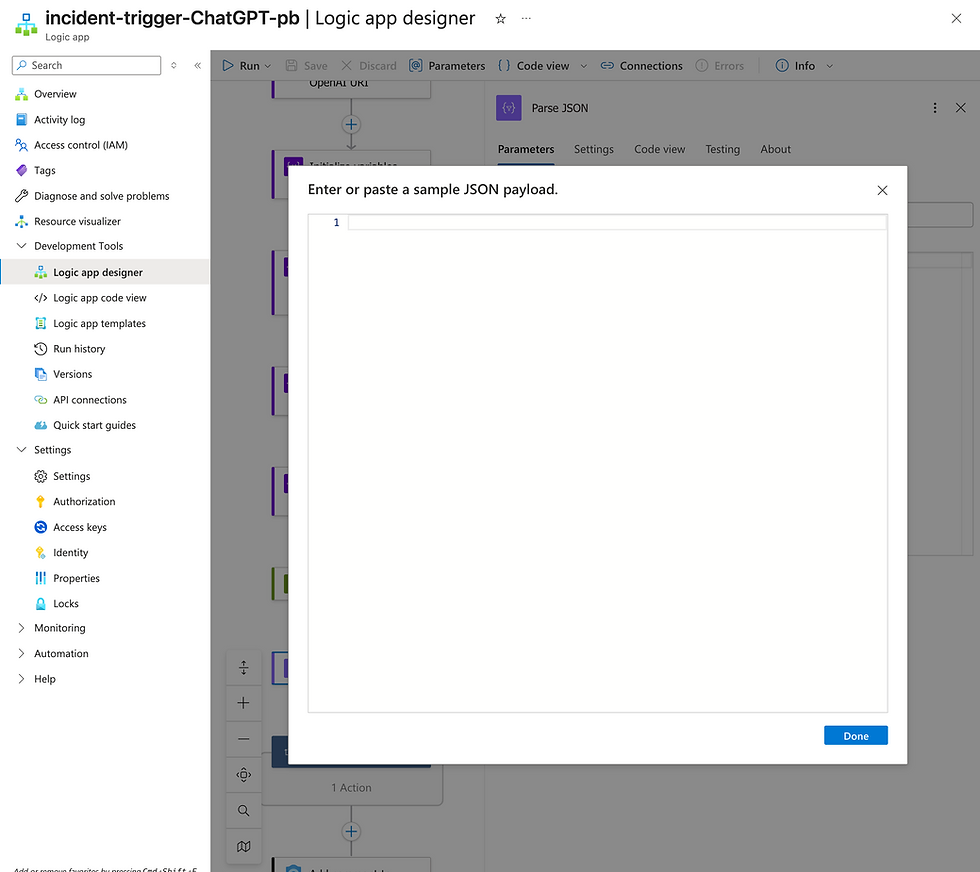This screenshot has height=872, width=980.
Task: Click inside the JSON payload editor area
Action: tap(597, 463)
